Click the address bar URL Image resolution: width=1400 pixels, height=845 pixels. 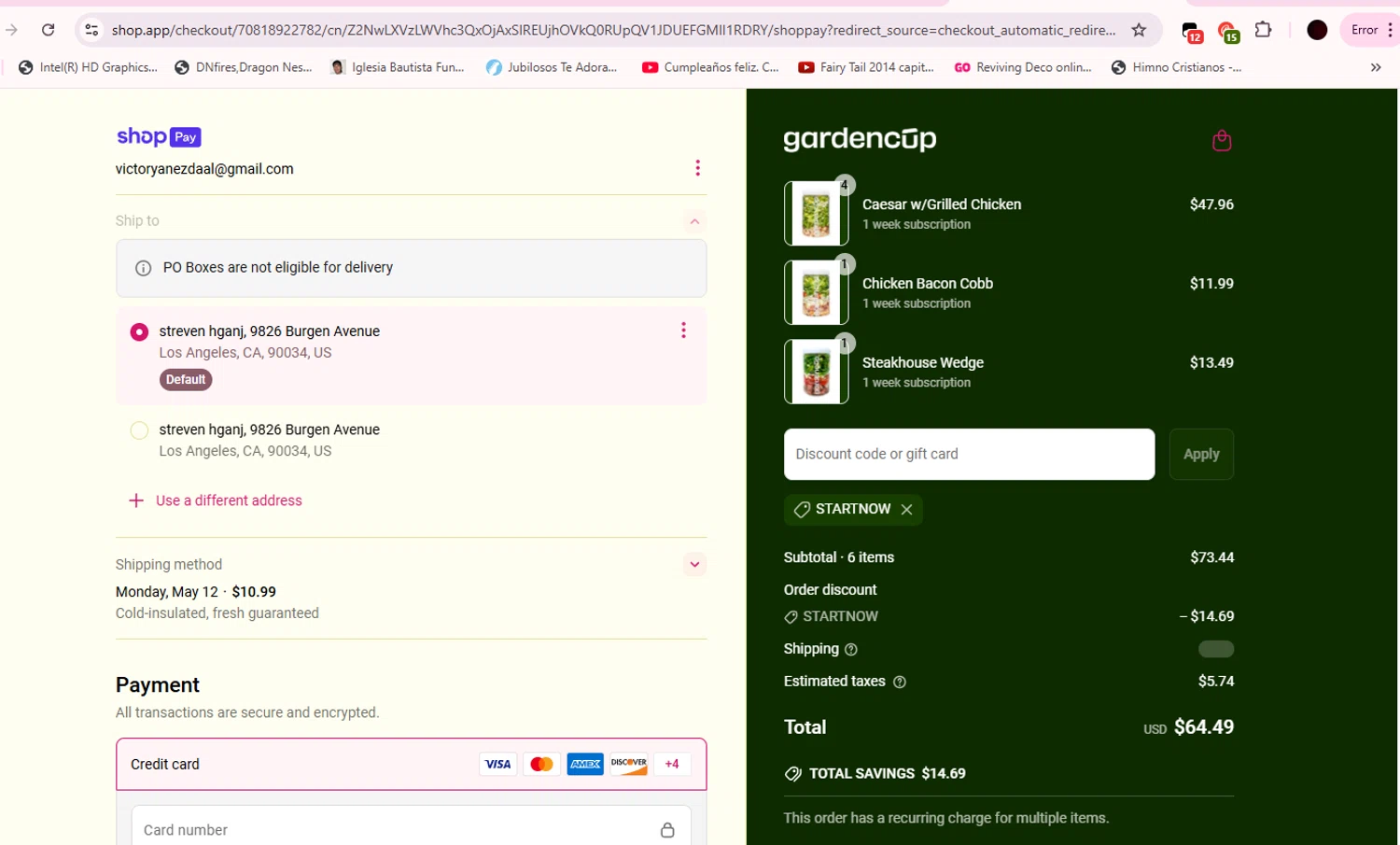[x=613, y=30]
